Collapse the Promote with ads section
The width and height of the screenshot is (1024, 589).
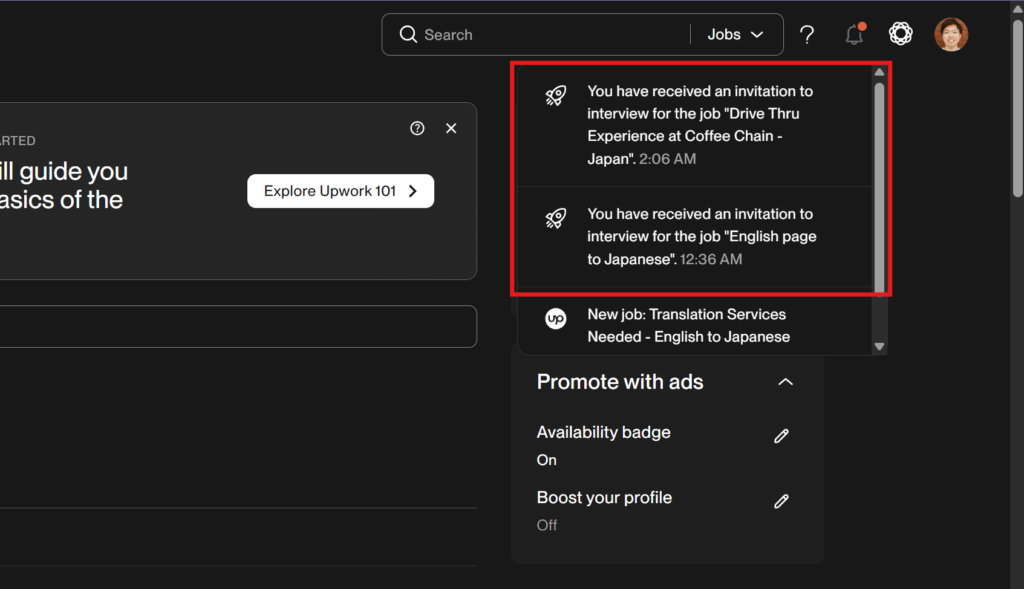786,382
